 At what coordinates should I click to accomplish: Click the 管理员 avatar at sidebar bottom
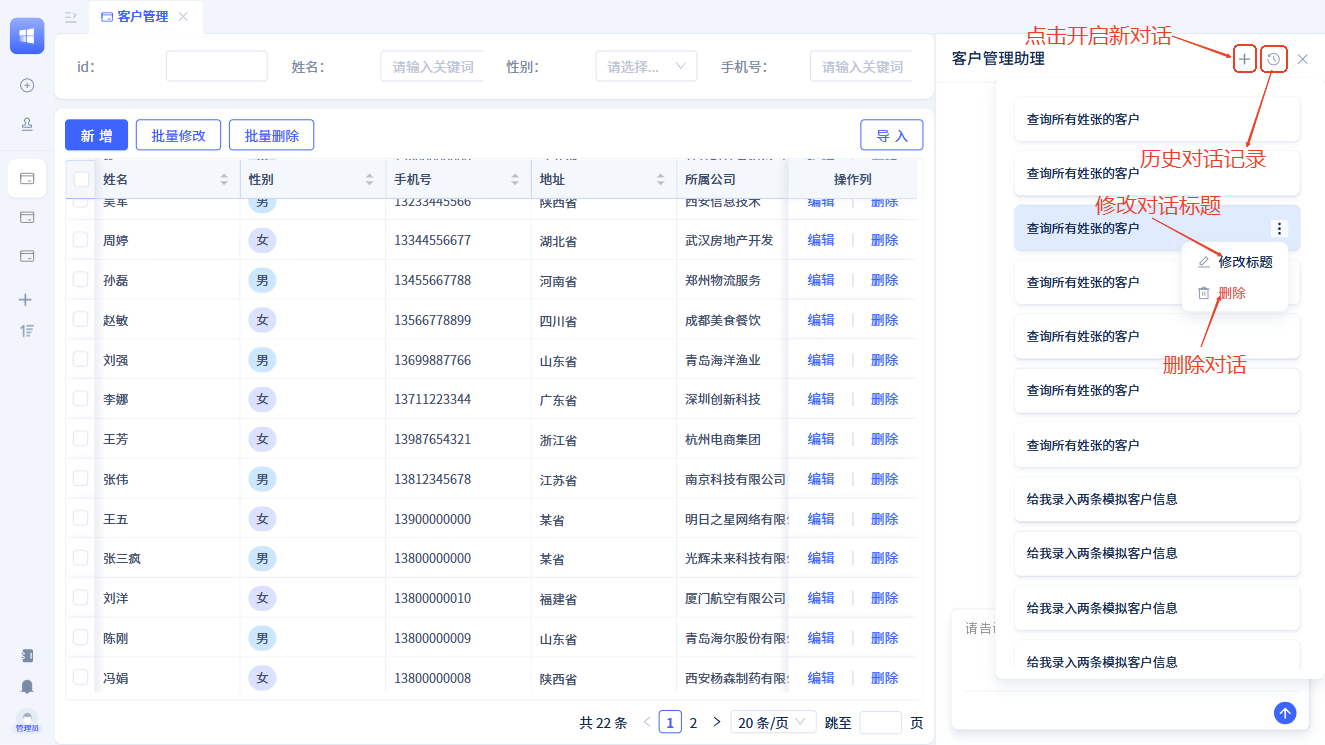pos(27,720)
